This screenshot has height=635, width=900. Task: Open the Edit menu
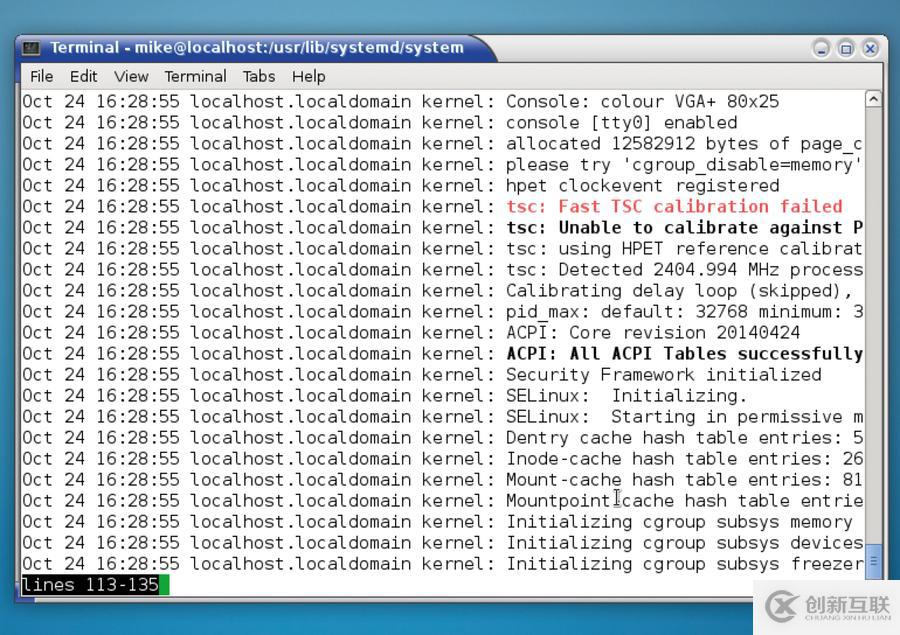click(83, 76)
